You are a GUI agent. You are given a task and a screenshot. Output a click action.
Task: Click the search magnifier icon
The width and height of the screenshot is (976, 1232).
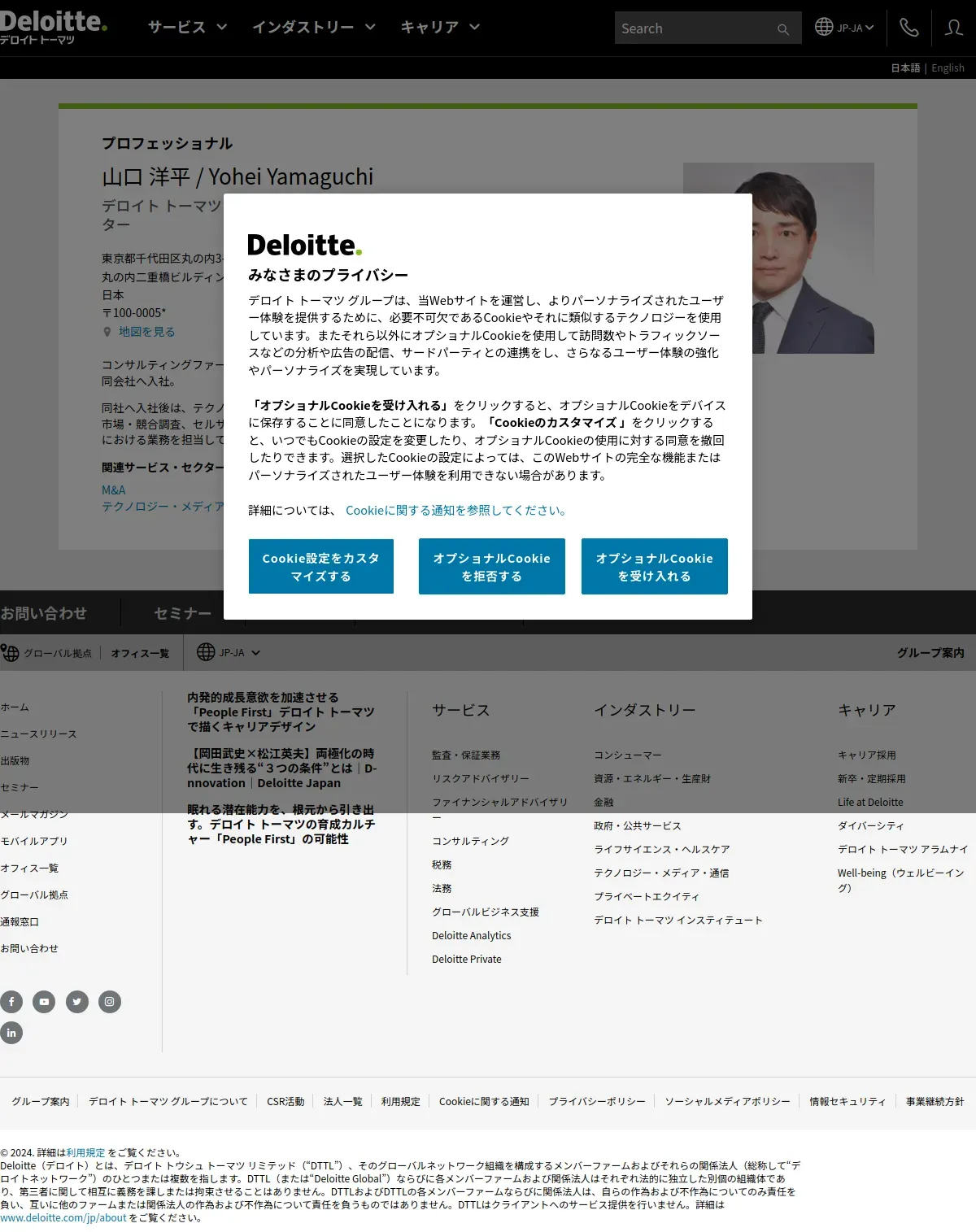782,28
